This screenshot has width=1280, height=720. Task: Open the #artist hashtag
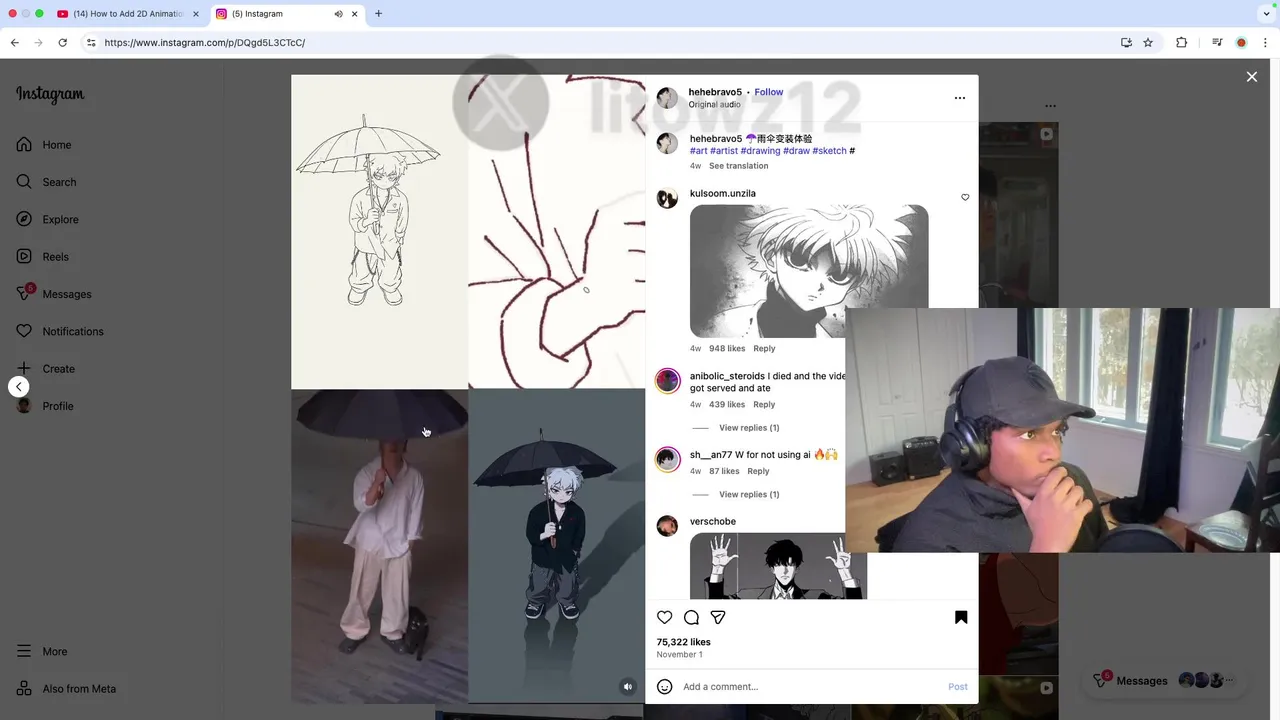[724, 151]
